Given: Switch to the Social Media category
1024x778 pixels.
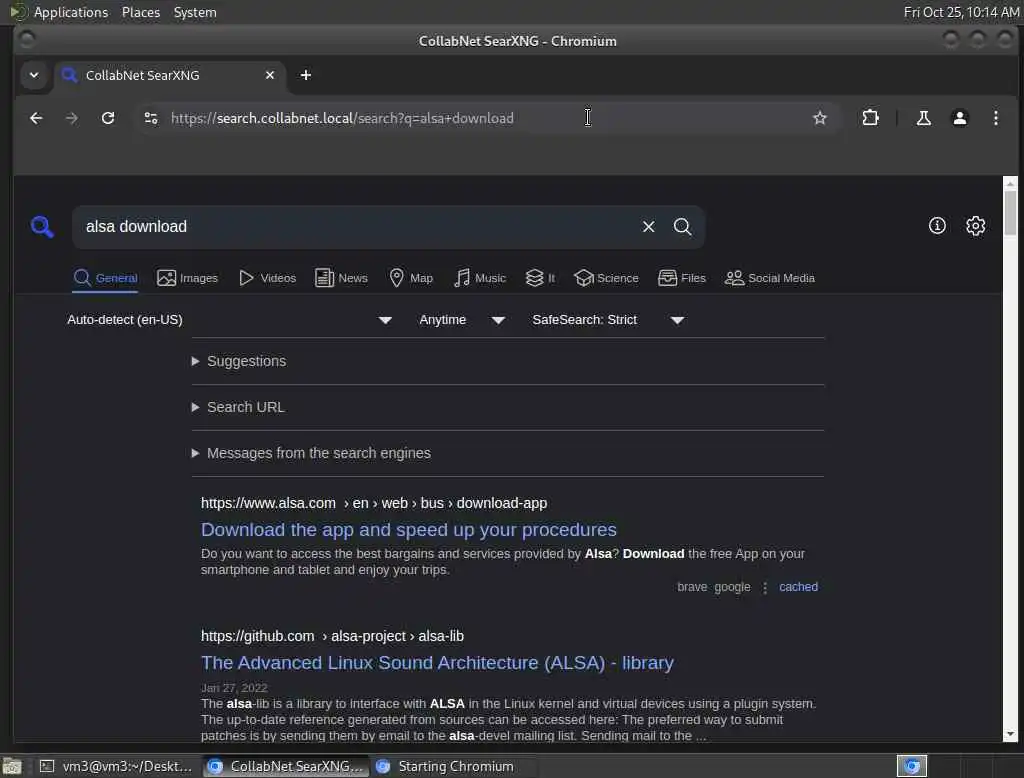Looking at the screenshot, I should coord(770,278).
